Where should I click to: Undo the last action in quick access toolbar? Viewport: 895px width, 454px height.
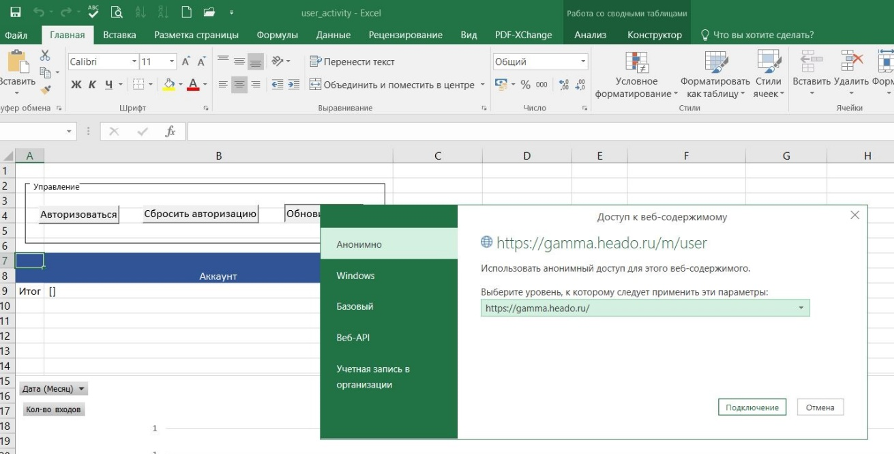pos(39,12)
